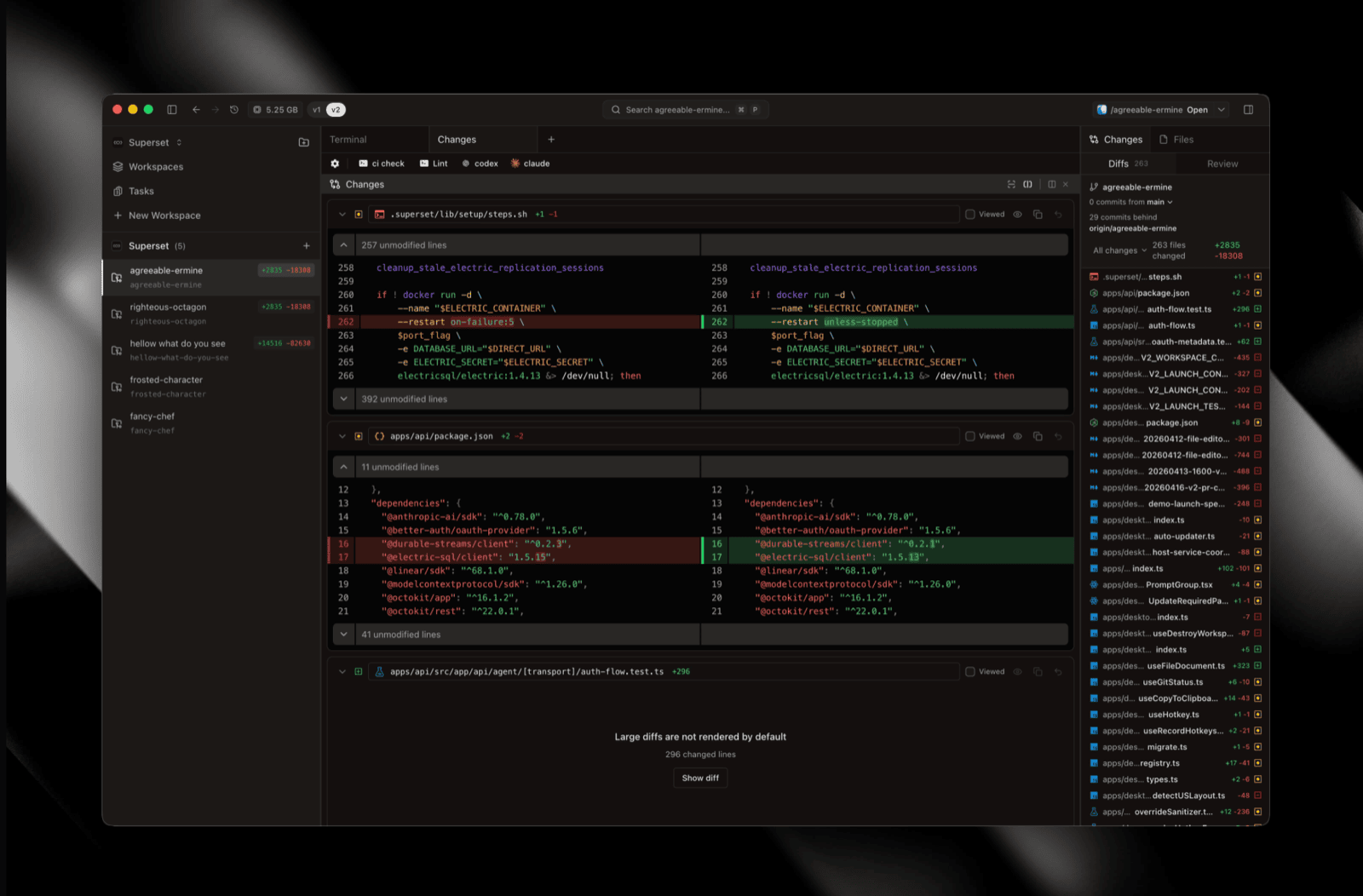Click the Search agreeable-ermine field
Image resolution: width=1363 pixels, height=896 pixels.
tap(677, 110)
